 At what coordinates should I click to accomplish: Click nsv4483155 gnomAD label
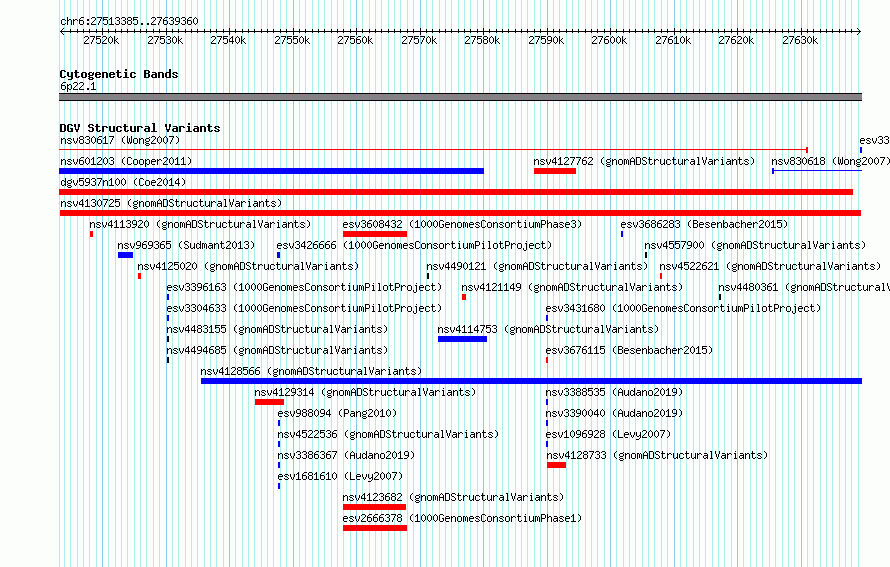[278, 329]
